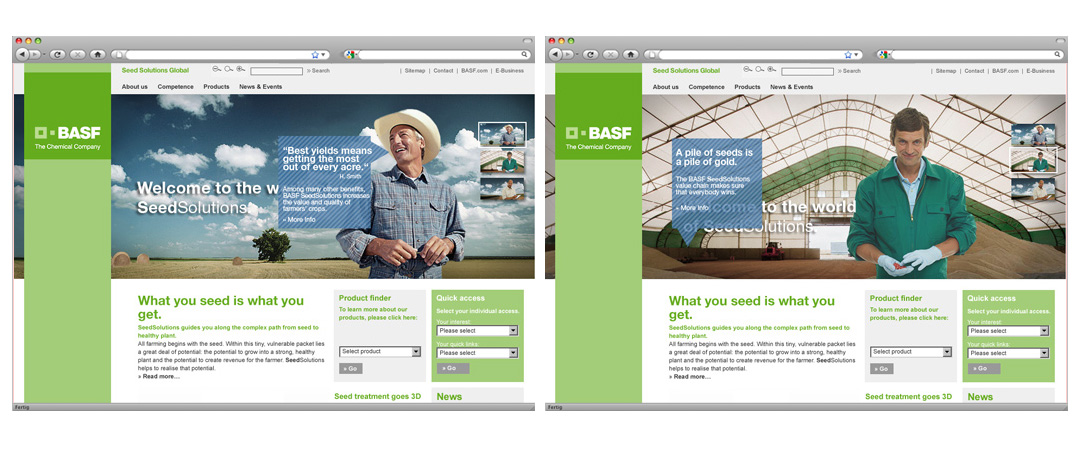Open Seed treatment goes 3D in left window
Screen dimensions: 1080x468
(x=377, y=396)
